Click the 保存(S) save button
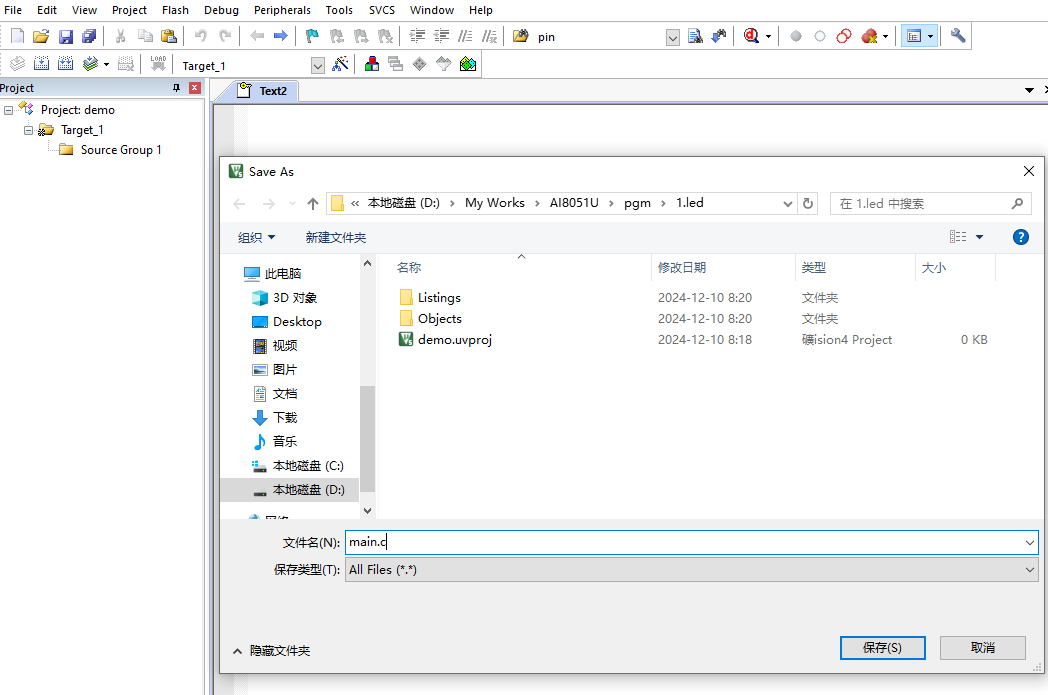1048x695 pixels. tap(882, 648)
